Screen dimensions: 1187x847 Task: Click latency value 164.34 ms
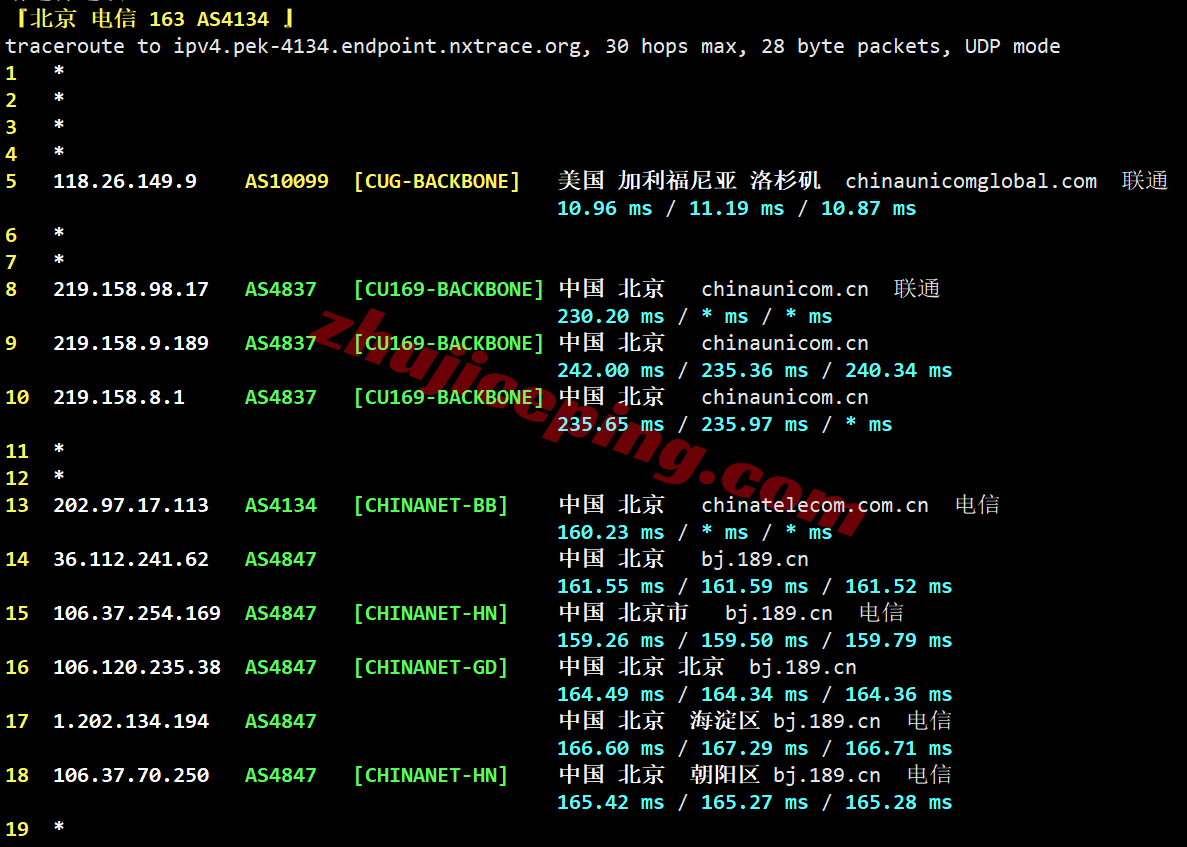755,695
